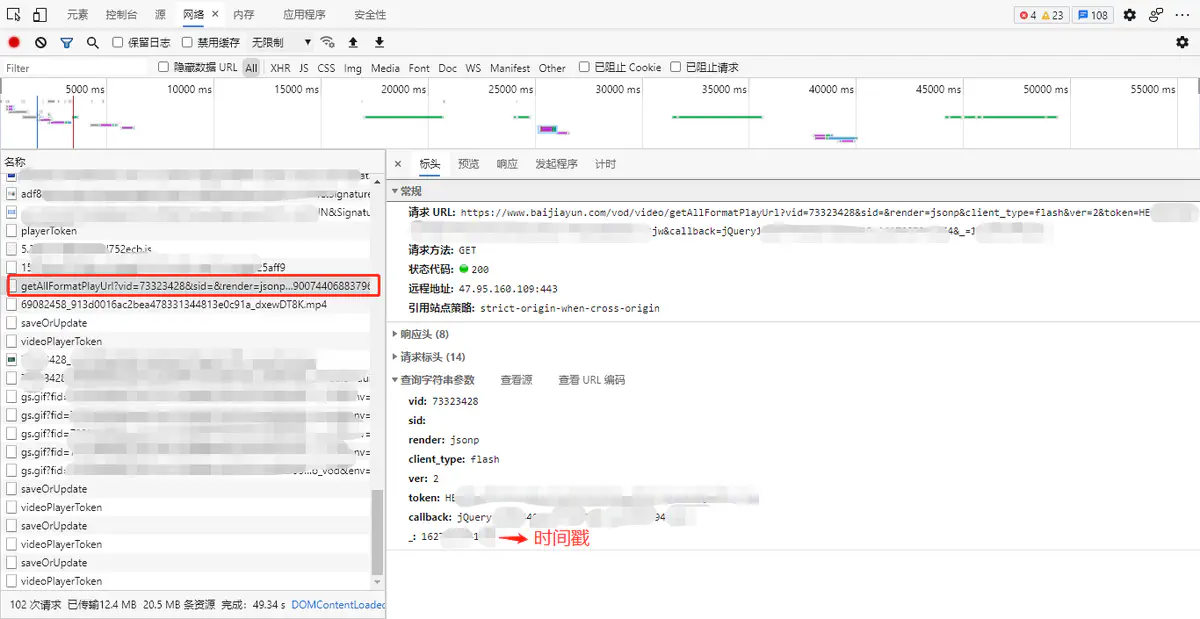The image size is (1200, 619).
Task: Click 查看源 link in query parameters
Action: [x=516, y=380]
